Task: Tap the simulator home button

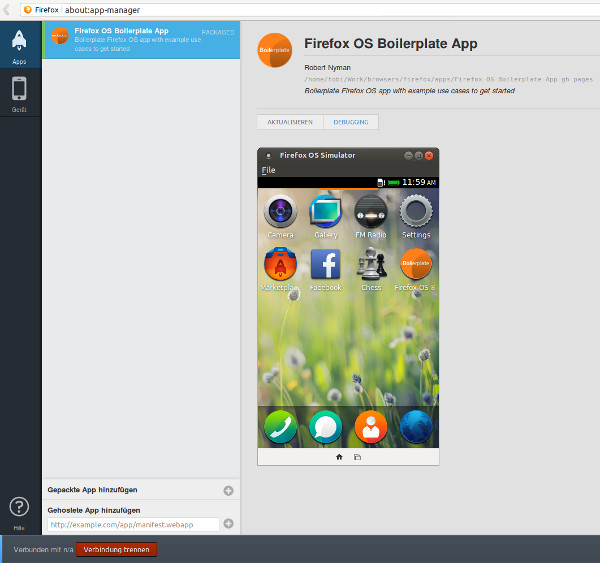Action: click(x=339, y=457)
